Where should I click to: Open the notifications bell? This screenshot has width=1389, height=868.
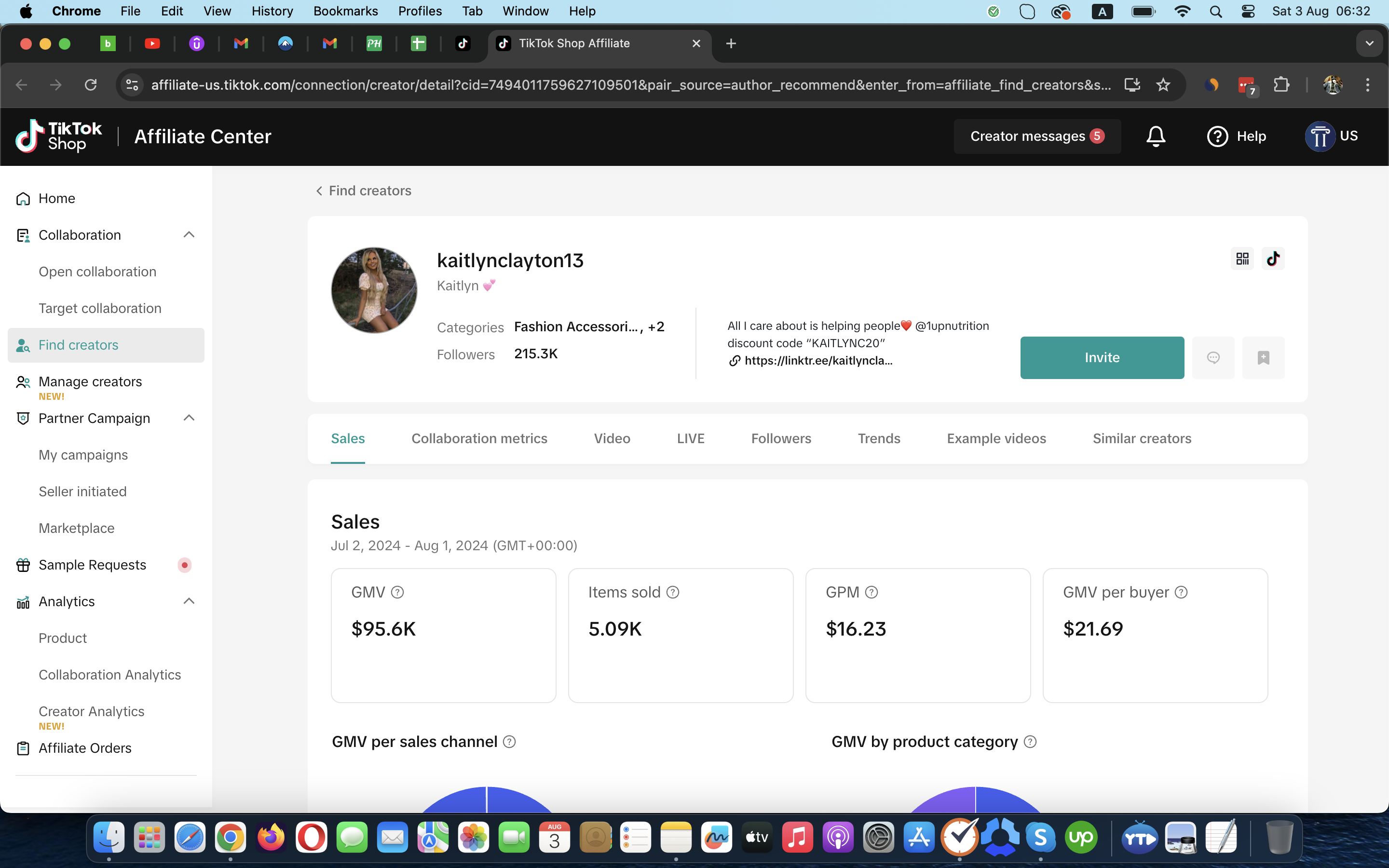(x=1156, y=136)
